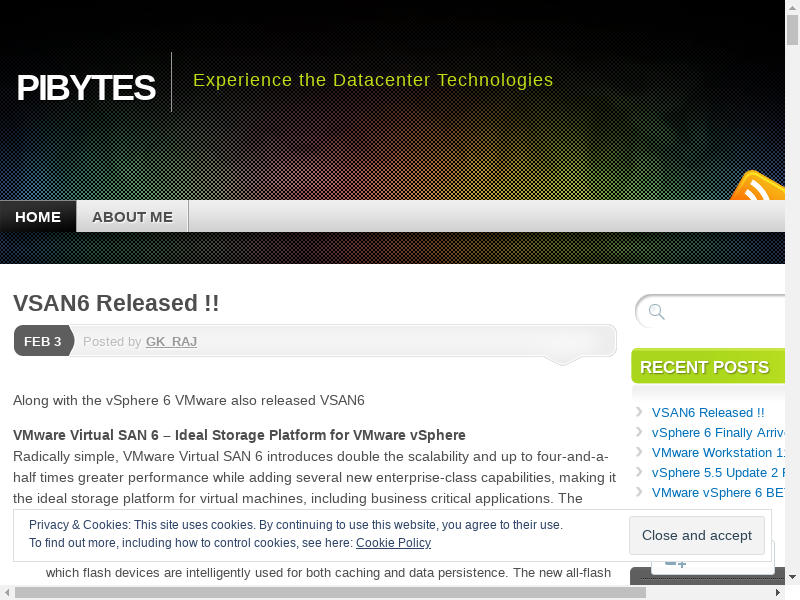Image resolution: width=800 pixels, height=600 pixels.
Task: Open author link GK_RAJ
Action: tap(171, 341)
